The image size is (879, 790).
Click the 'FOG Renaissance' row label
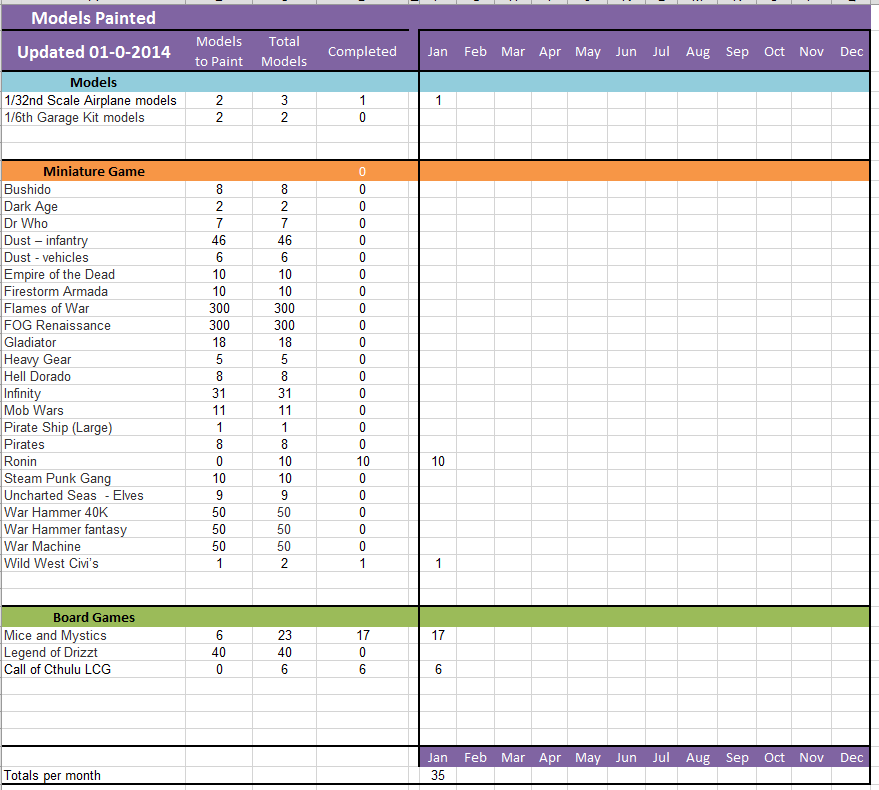coord(94,325)
